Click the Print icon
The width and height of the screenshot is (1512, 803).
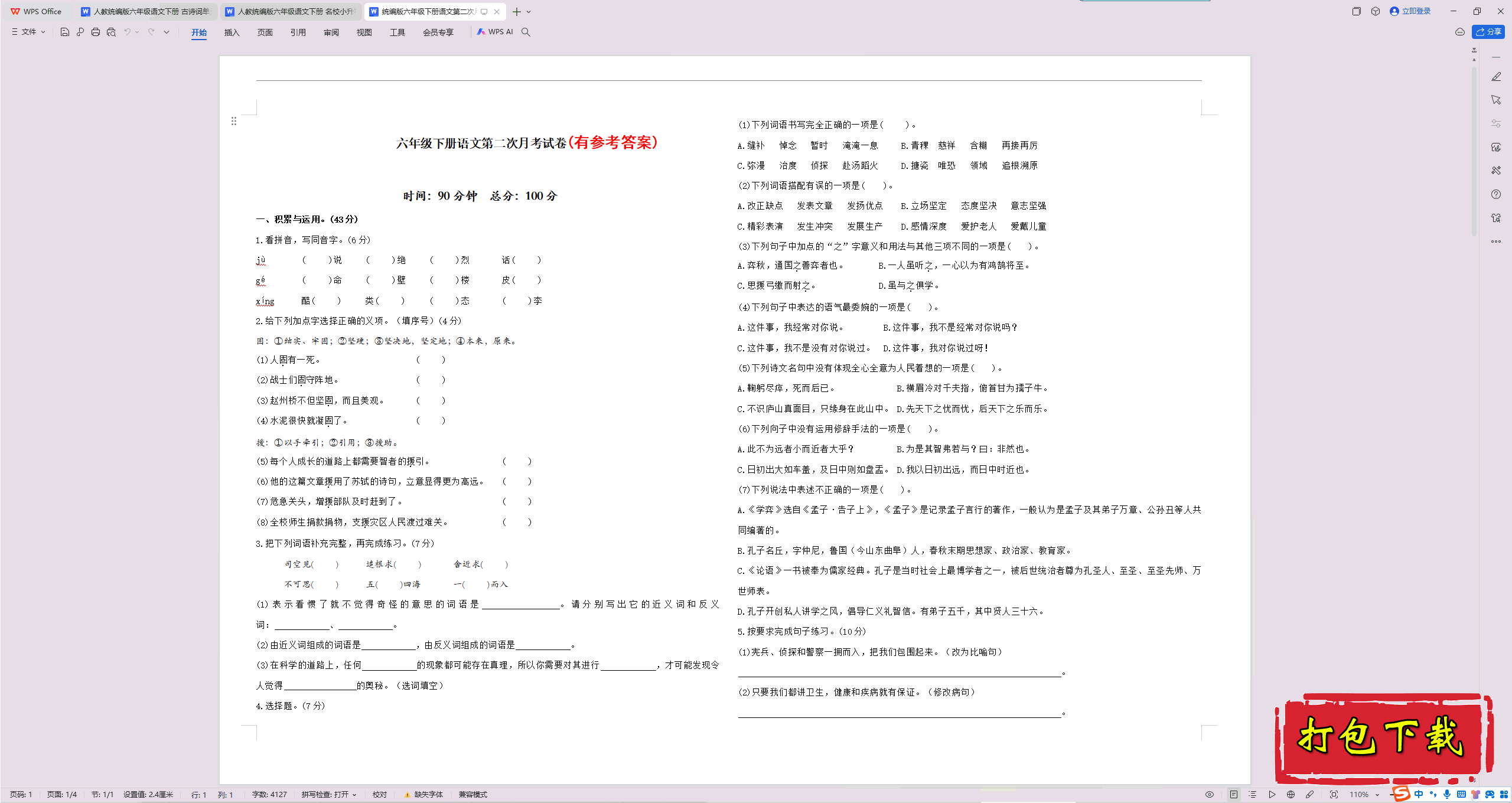[96, 32]
